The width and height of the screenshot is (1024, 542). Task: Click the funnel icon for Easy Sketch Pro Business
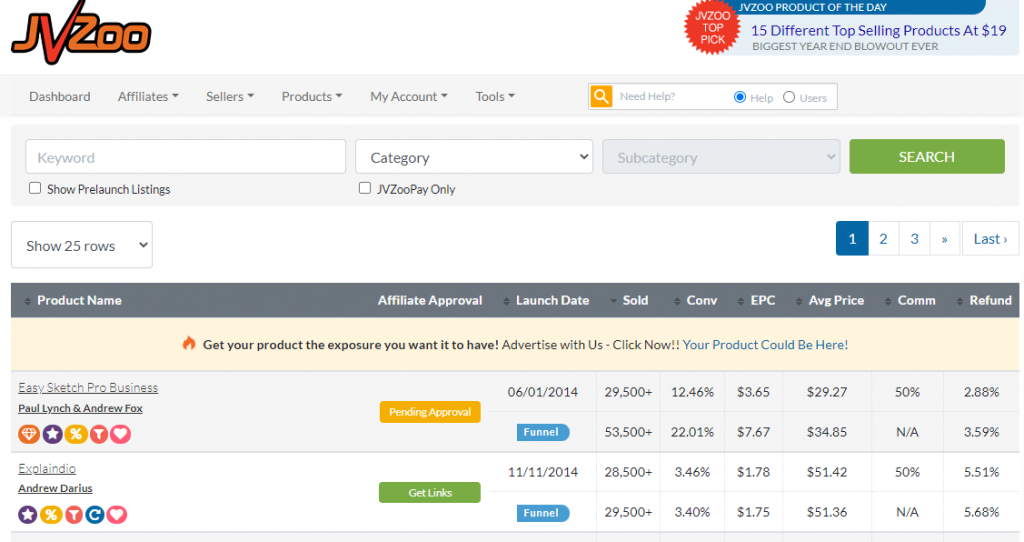[99, 434]
